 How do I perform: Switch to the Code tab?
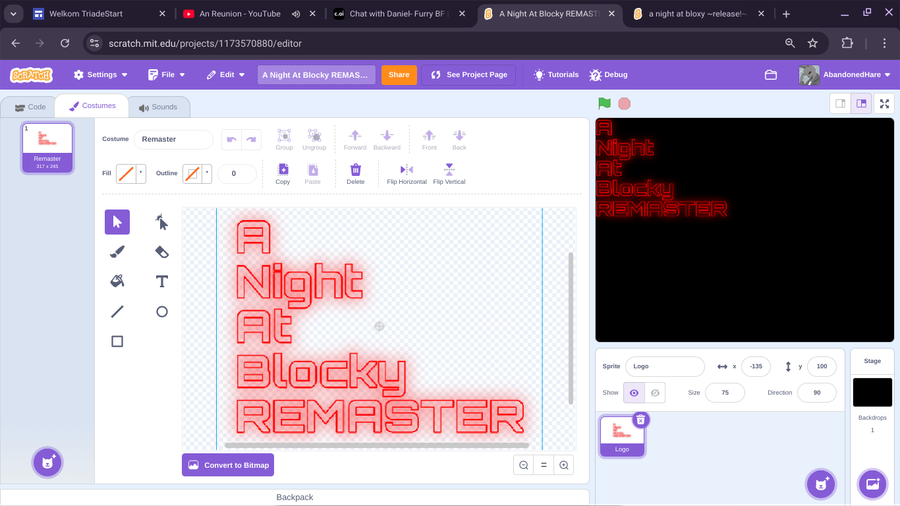point(30,107)
